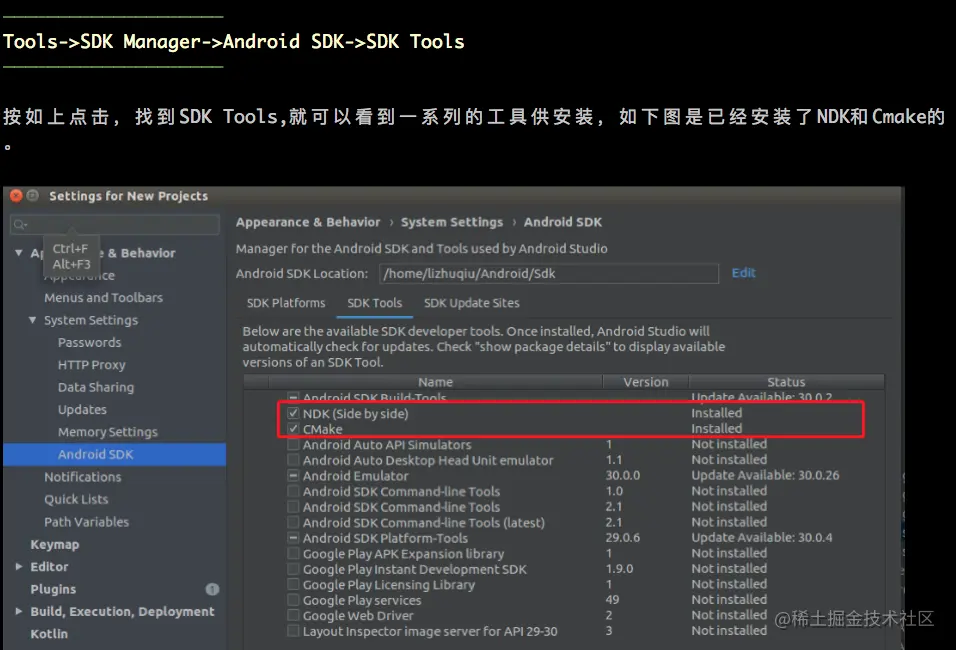Click the Plugins update count badge
Viewport: 956px width, 650px height.
click(212, 589)
